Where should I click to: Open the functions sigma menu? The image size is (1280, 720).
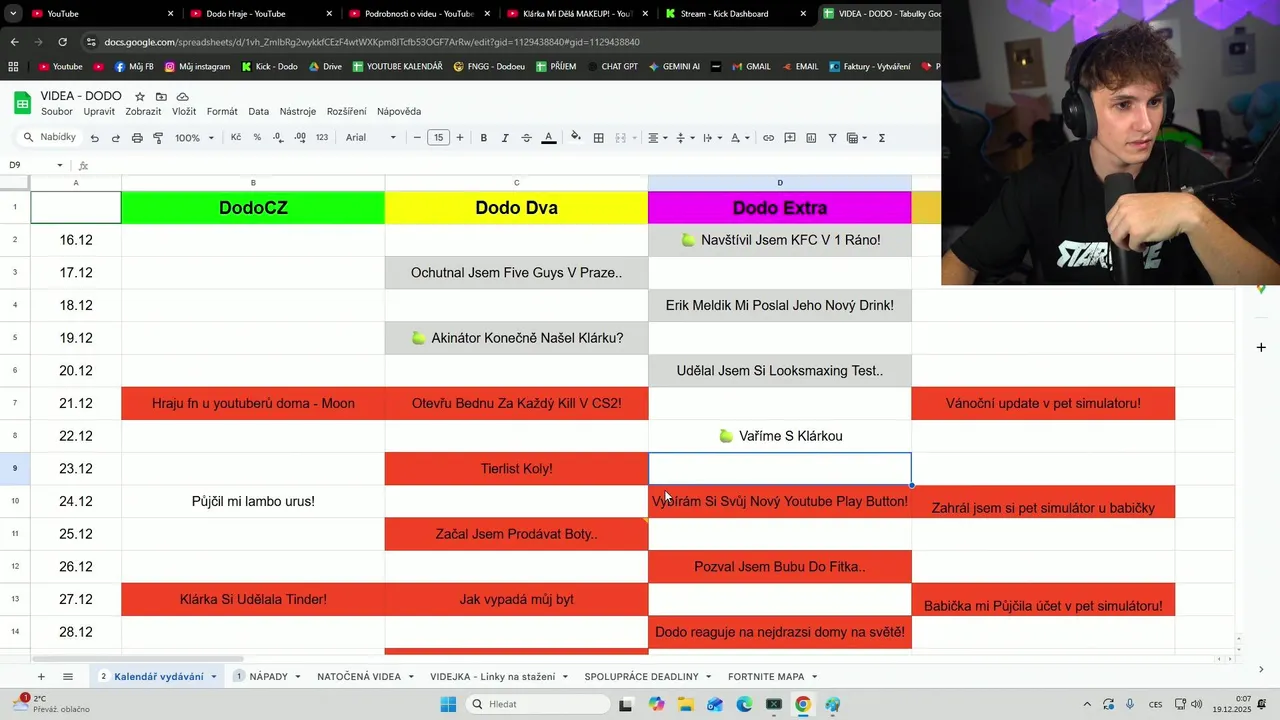[x=882, y=138]
